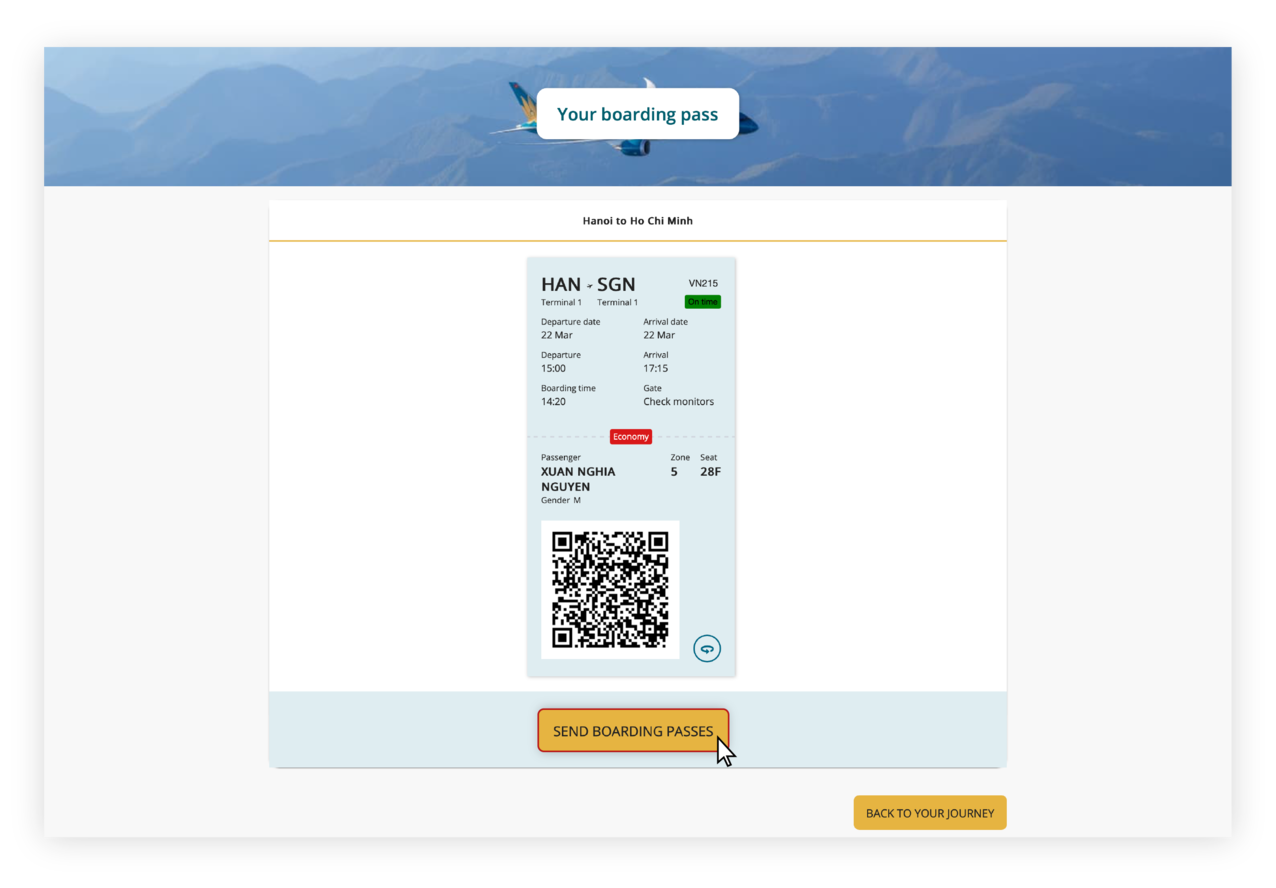Toggle the On time flight status indicator
The height and width of the screenshot is (888, 1276).
coord(702,301)
